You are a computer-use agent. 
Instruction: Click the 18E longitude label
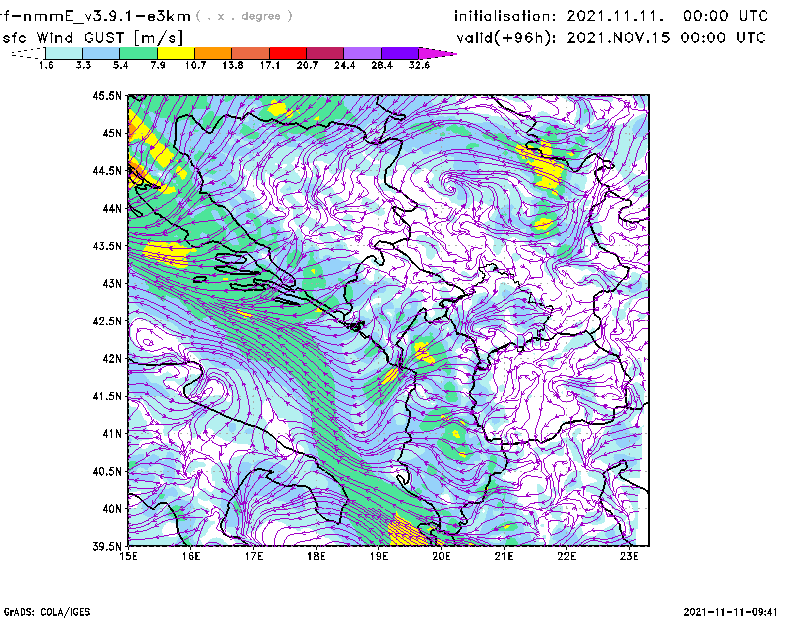316,556
